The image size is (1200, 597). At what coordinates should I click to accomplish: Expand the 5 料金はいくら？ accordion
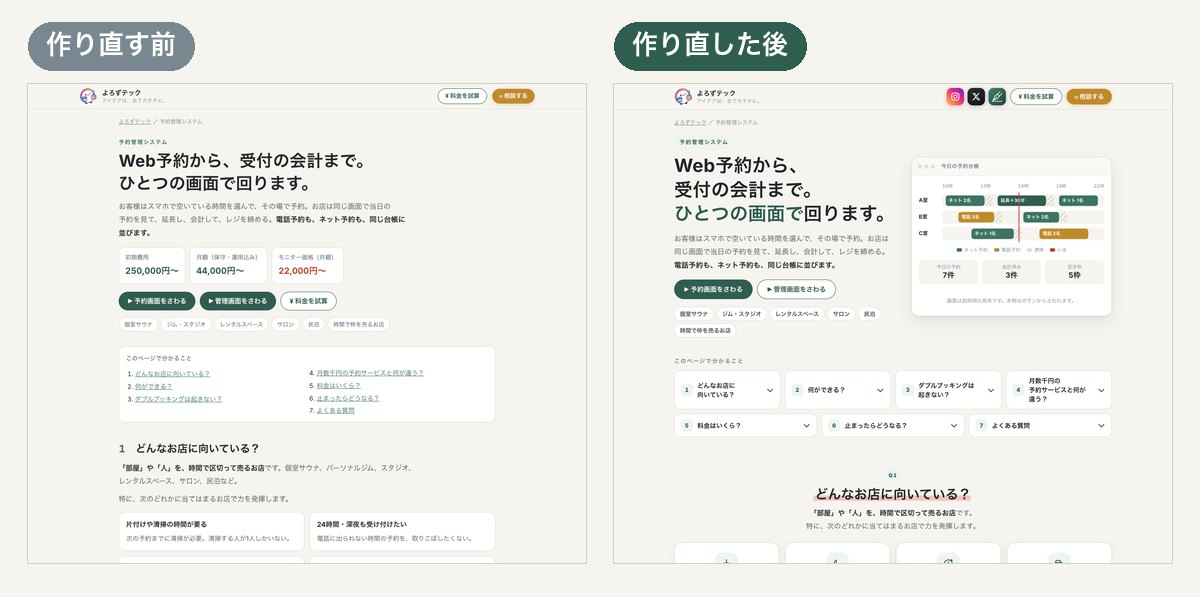tap(745, 425)
